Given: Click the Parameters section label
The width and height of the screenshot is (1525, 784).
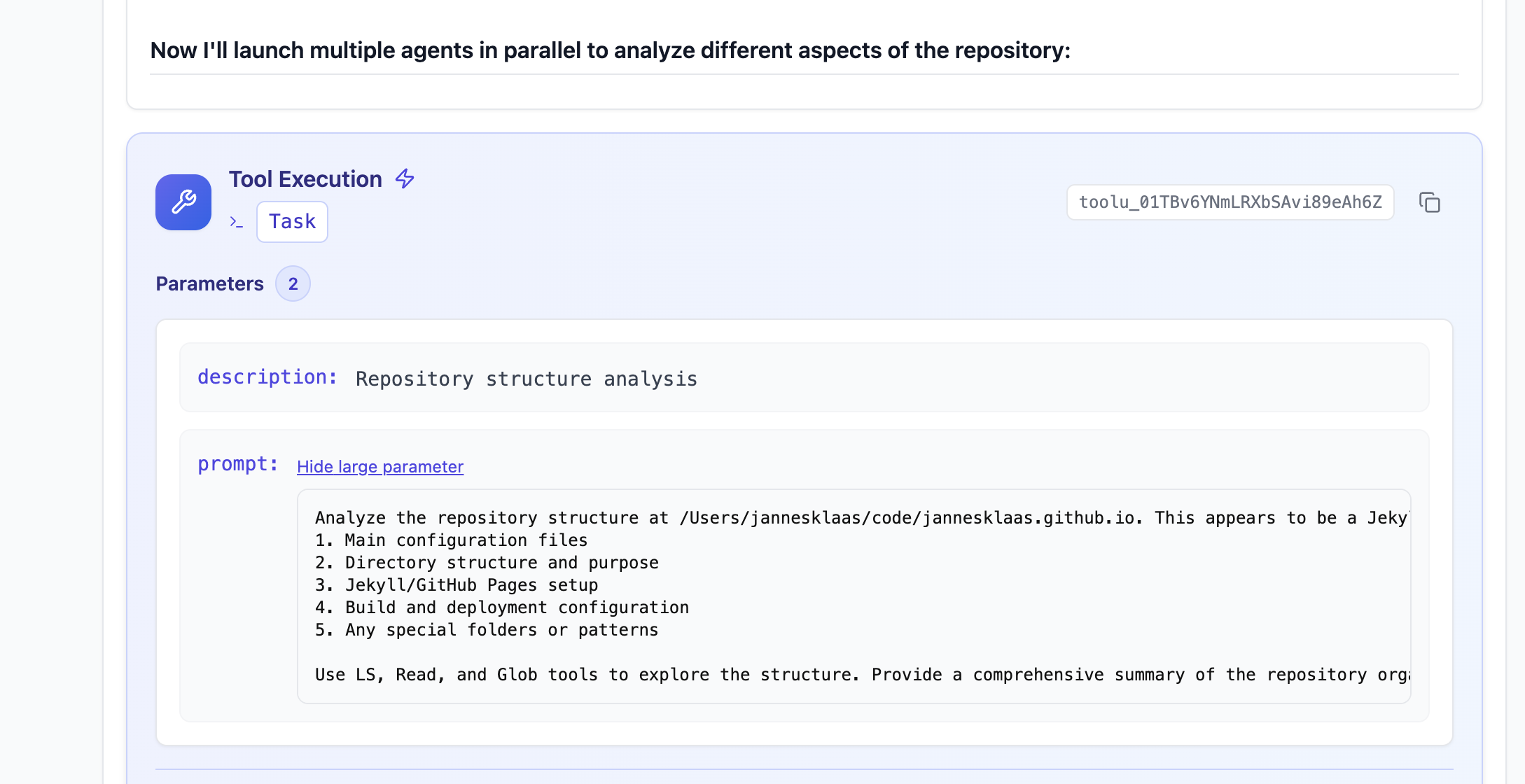Looking at the screenshot, I should pos(209,283).
